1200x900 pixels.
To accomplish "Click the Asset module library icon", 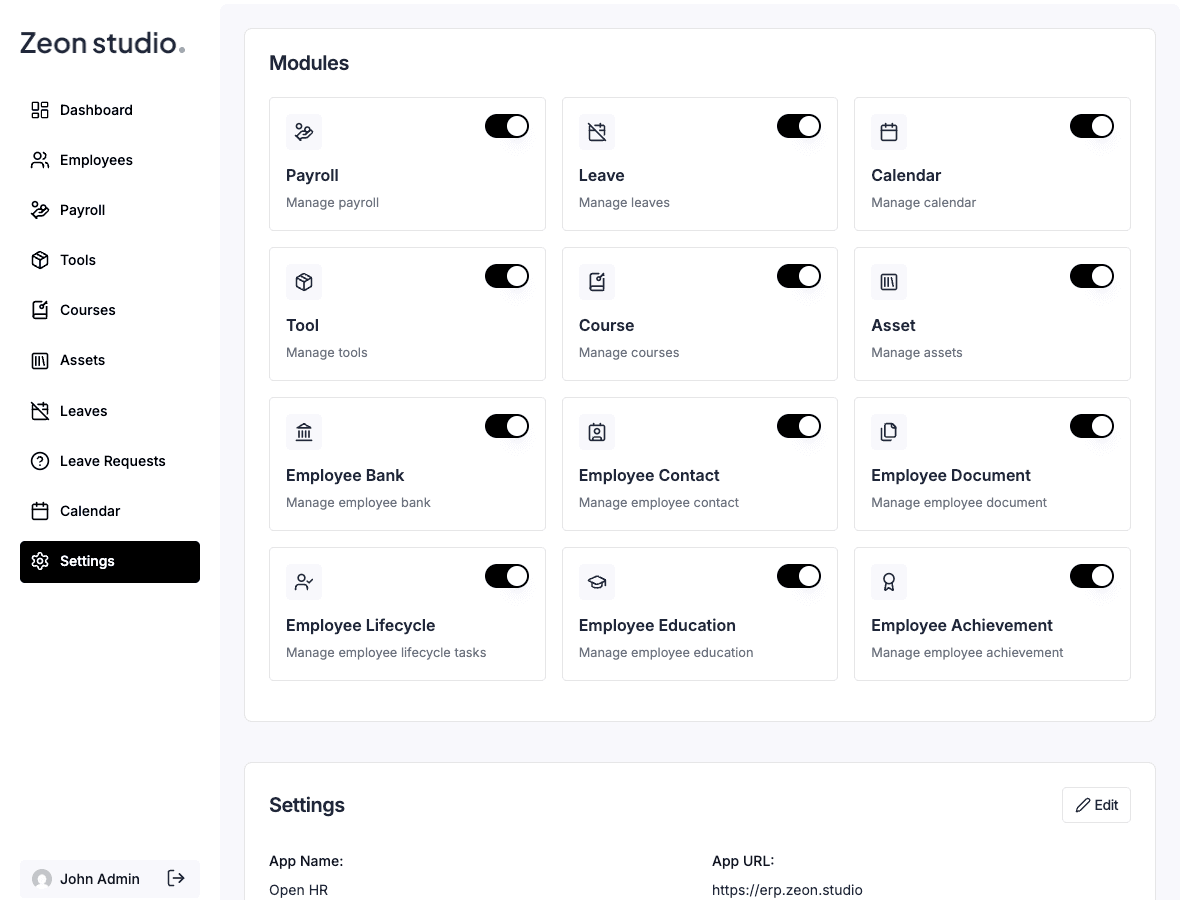I will 889,282.
